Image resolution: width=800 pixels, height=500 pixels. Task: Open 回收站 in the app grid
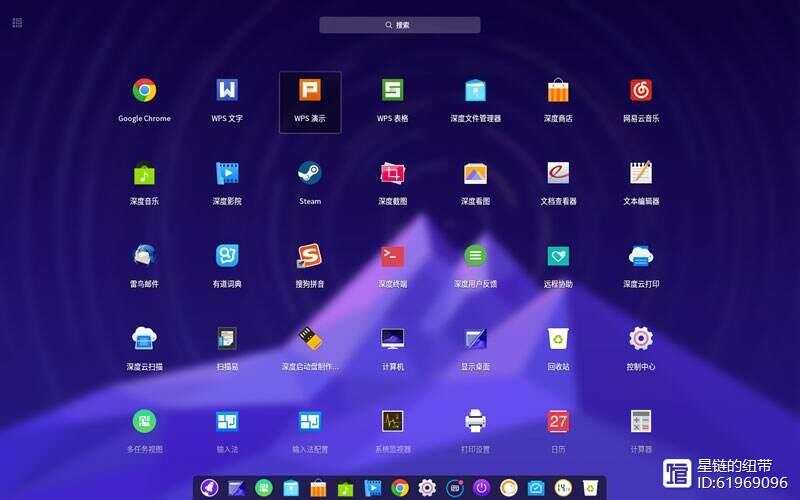558,339
